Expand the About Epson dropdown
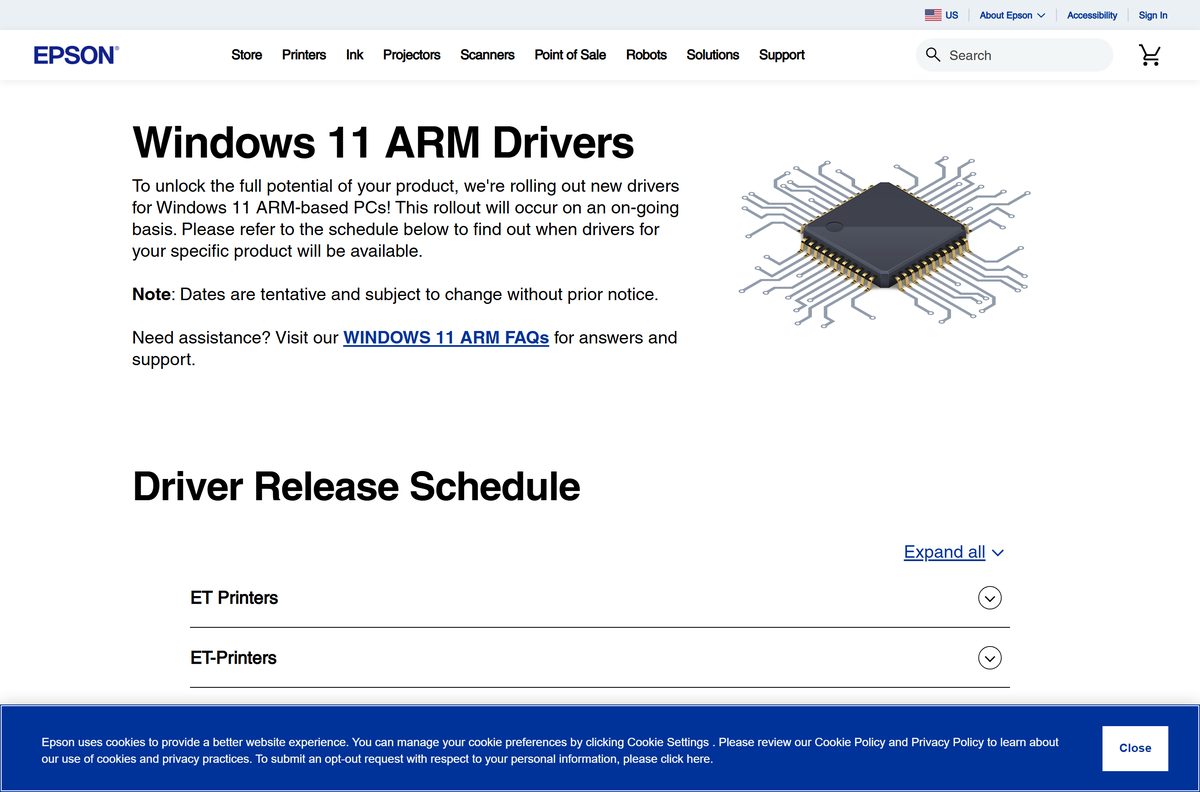This screenshot has width=1200, height=792. pyautogui.click(x=1012, y=15)
